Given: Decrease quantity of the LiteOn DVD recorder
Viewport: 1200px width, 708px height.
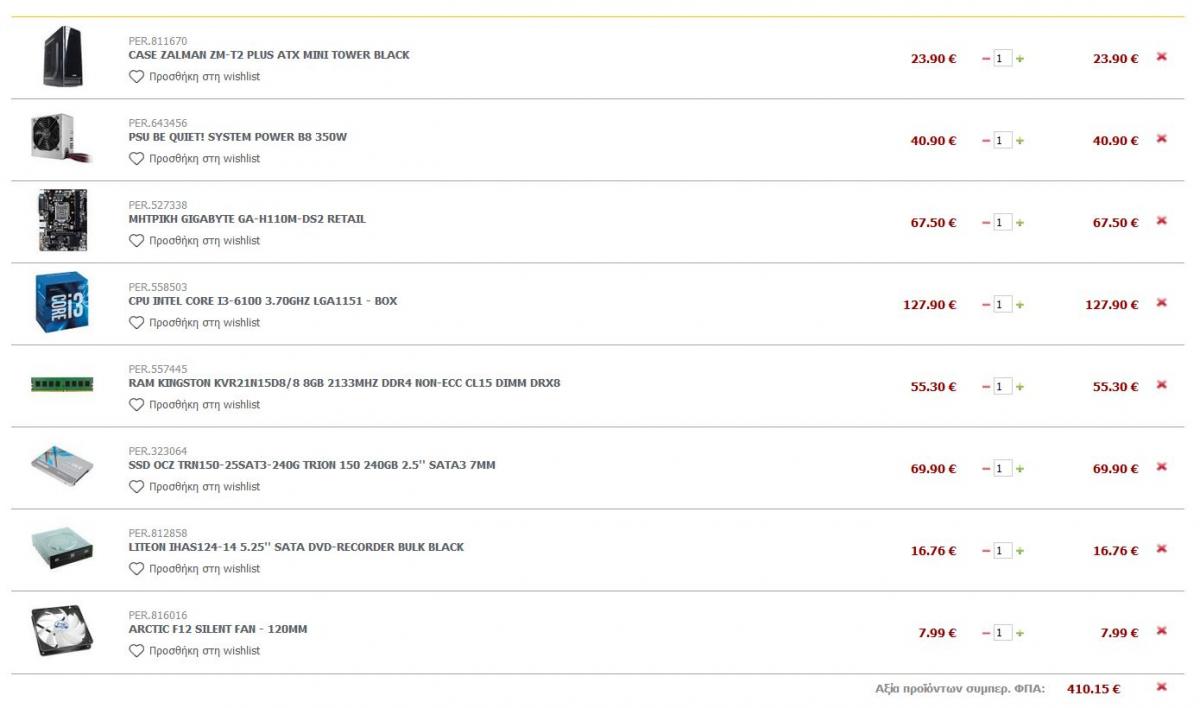Looking at the screenshot, I should (x=986, y=551).
